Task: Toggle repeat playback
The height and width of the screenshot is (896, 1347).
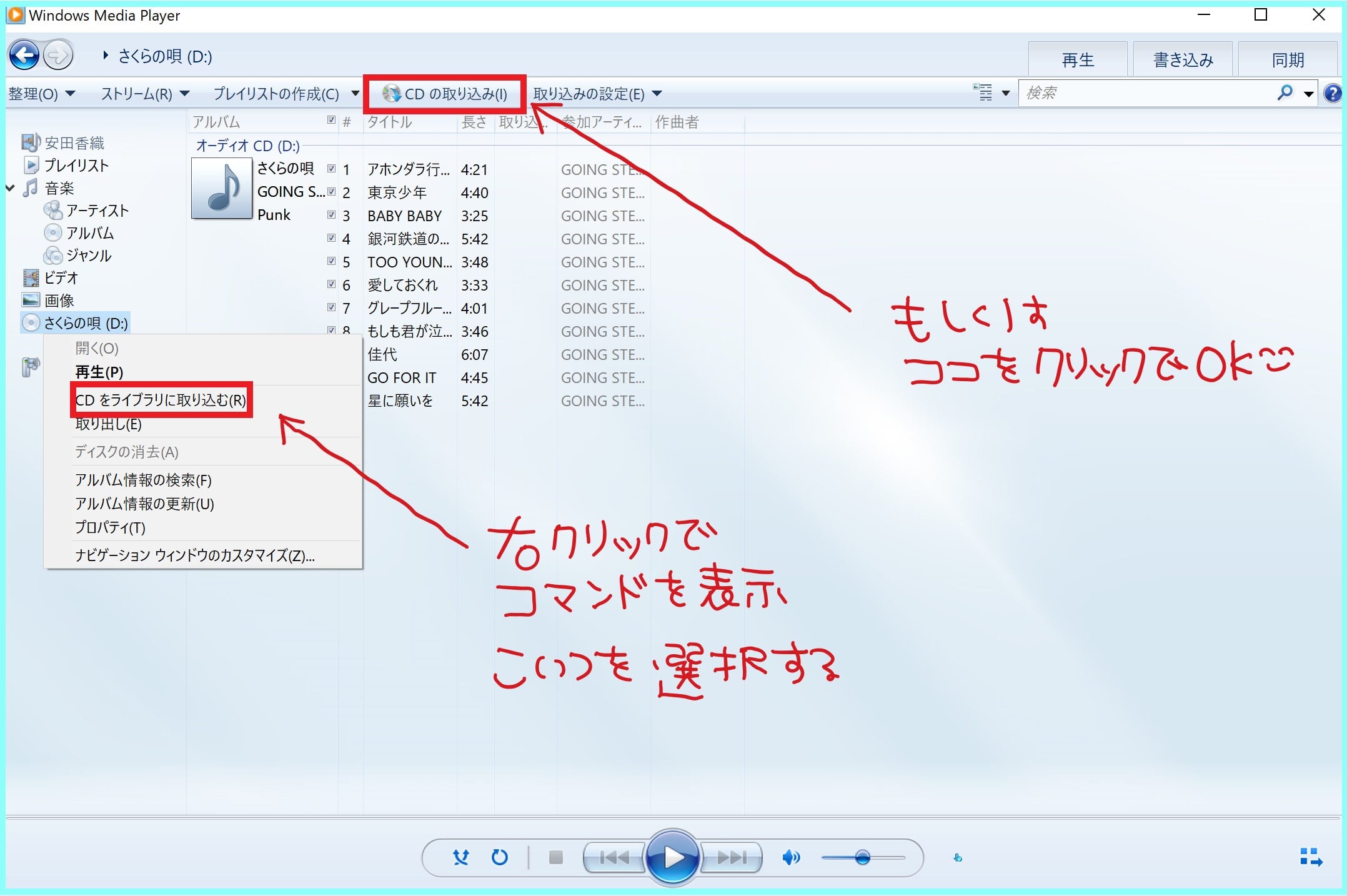Action: [499, 857]
